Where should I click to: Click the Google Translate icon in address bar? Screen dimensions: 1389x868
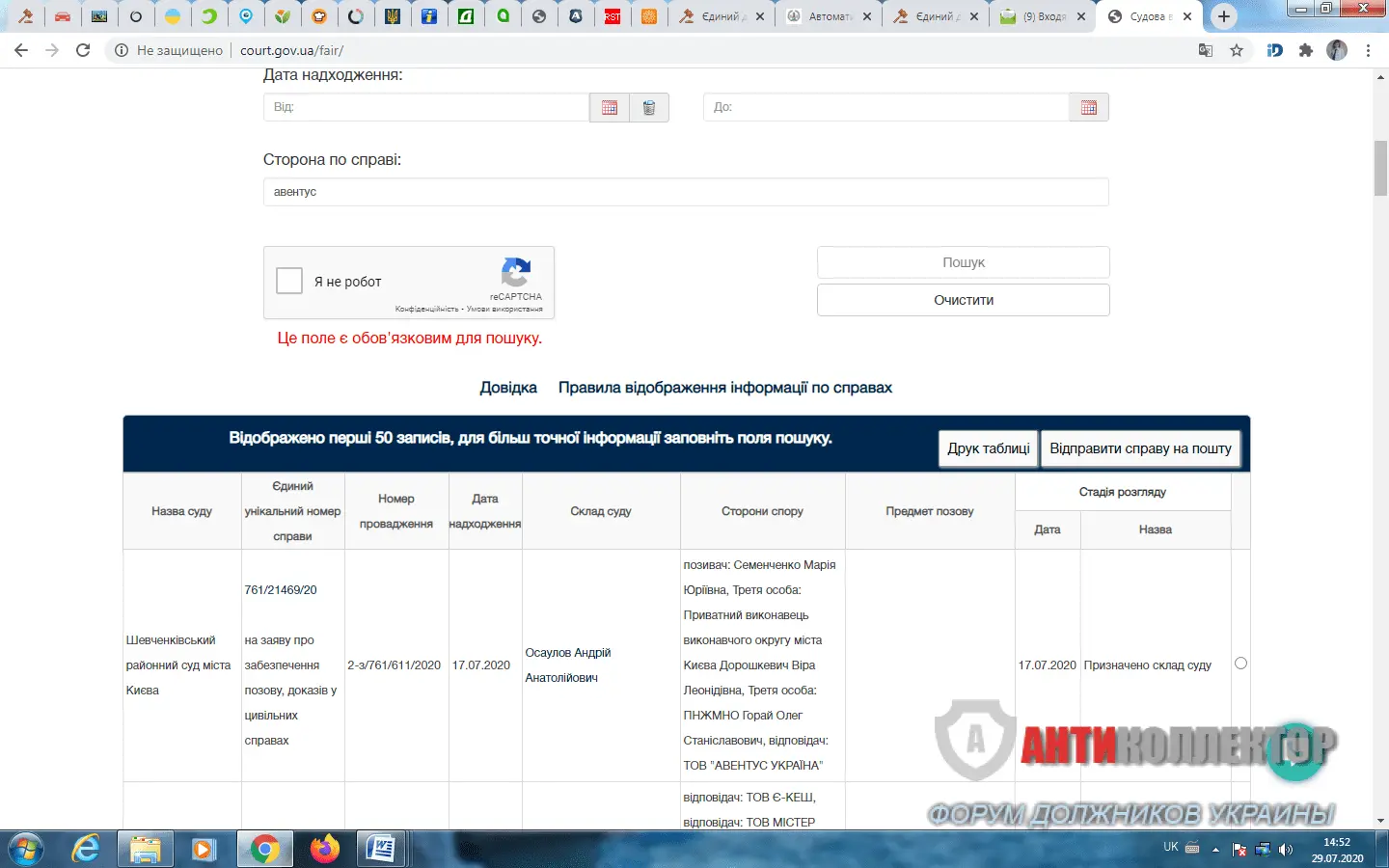[1205, 50]
